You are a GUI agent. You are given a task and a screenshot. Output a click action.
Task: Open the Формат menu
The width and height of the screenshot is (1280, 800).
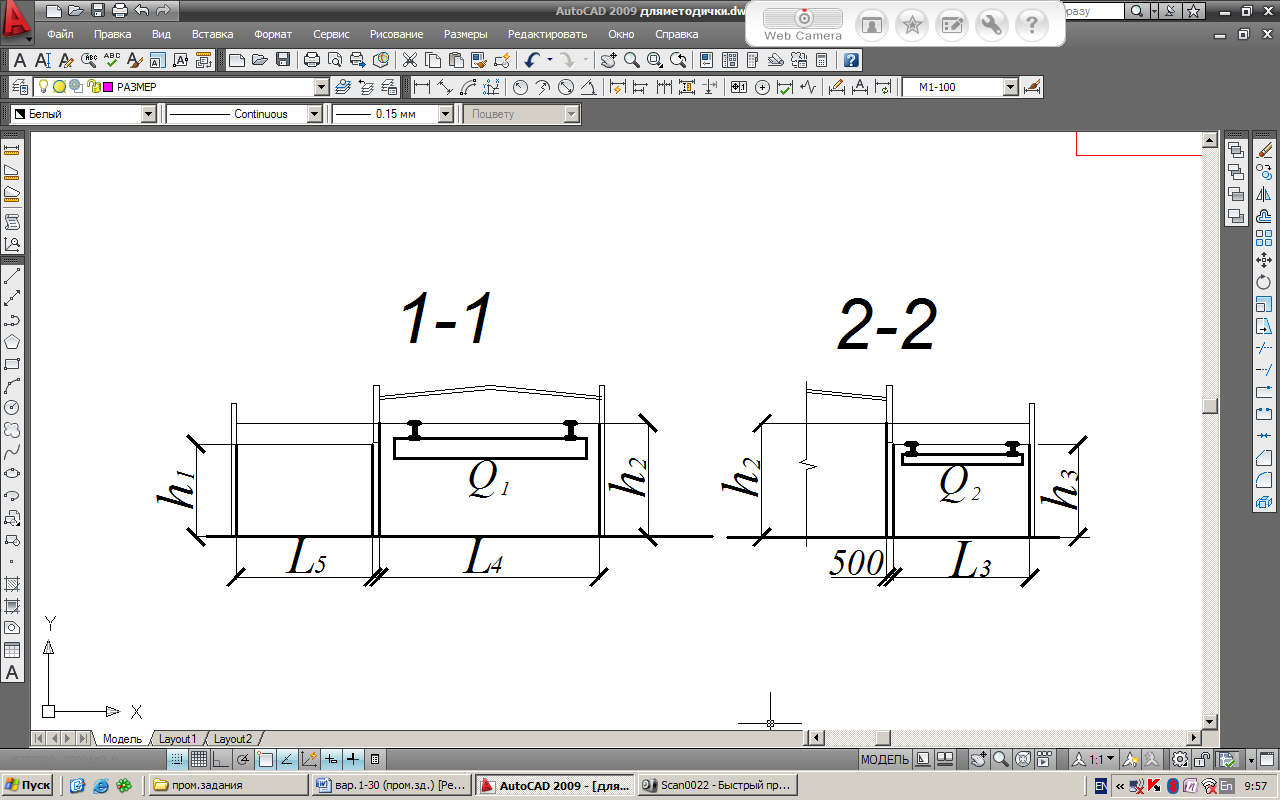(x=274, y=34)
